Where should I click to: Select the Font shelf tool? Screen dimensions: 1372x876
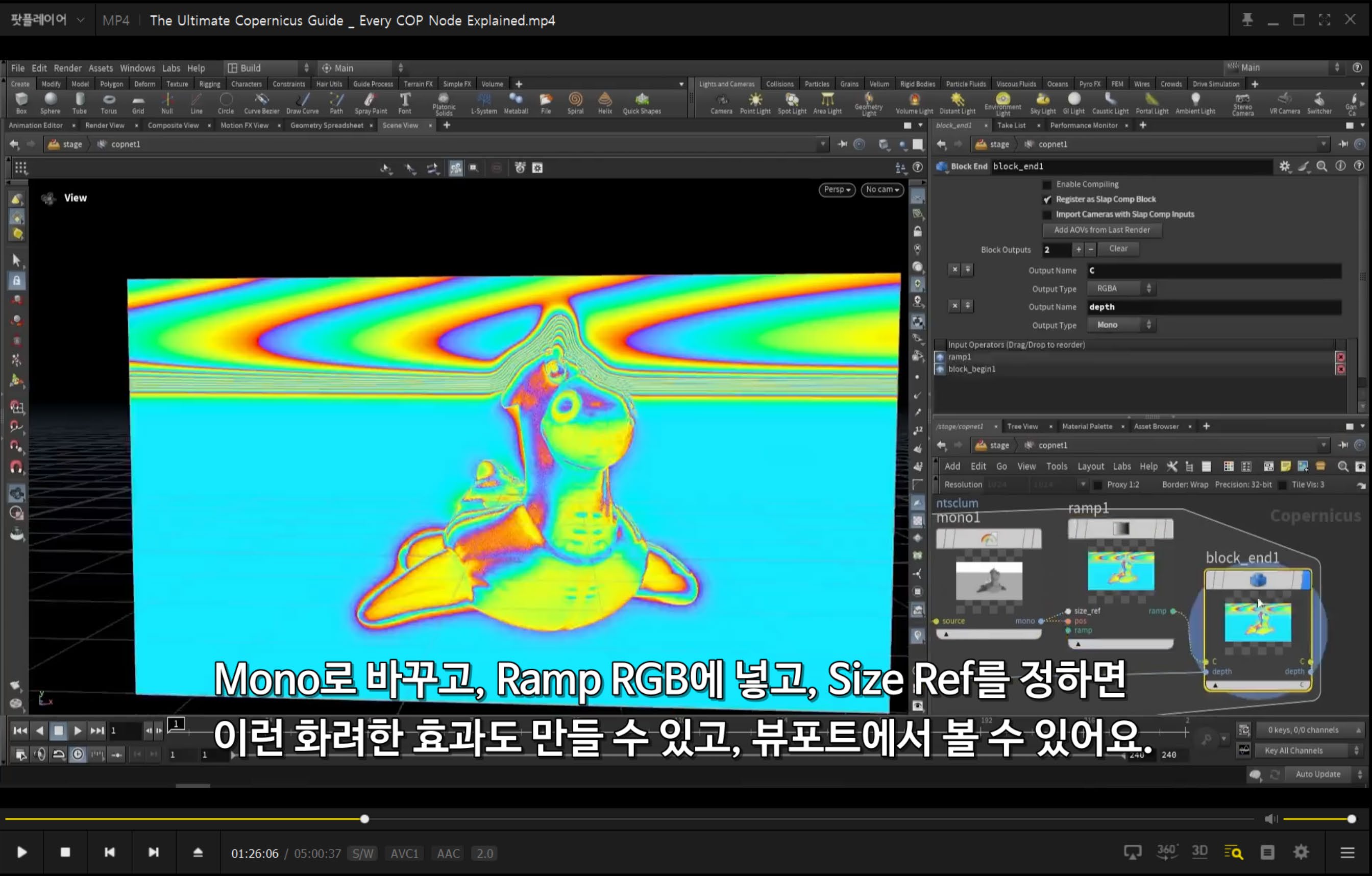tap(405, 103)
